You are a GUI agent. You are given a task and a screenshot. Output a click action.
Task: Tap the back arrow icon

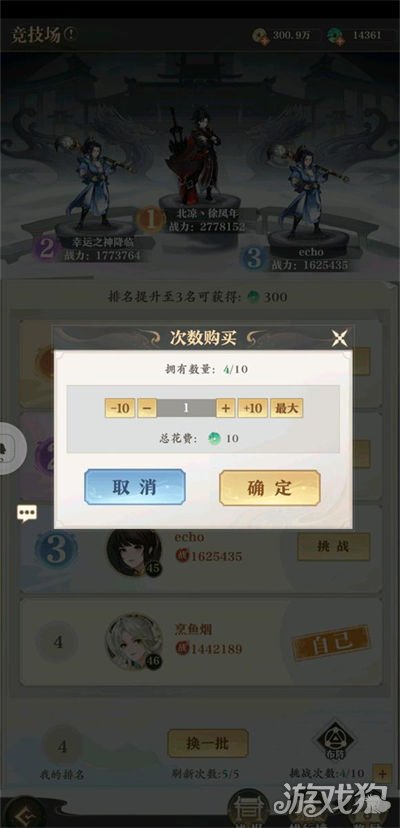click(23, 814)
